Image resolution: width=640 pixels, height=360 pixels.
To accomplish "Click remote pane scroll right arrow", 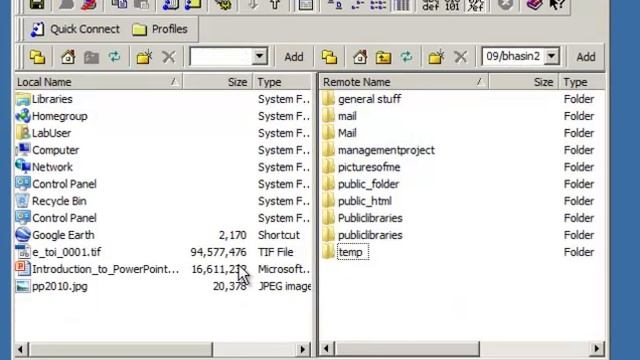I will (x=596, y=349).
